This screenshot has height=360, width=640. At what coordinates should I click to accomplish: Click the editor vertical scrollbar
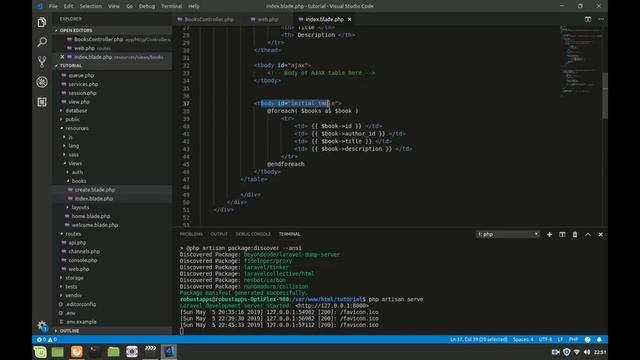coord(605,96)
